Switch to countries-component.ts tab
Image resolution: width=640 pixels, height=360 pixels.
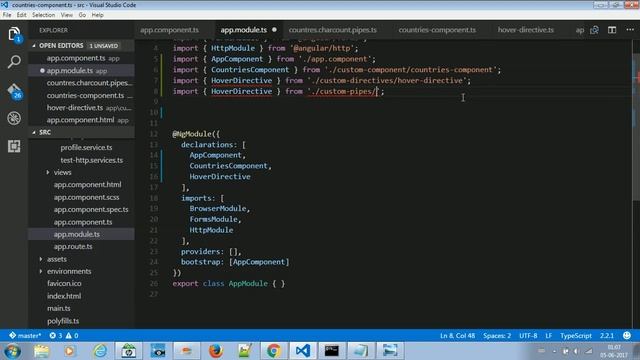(437, 30)
